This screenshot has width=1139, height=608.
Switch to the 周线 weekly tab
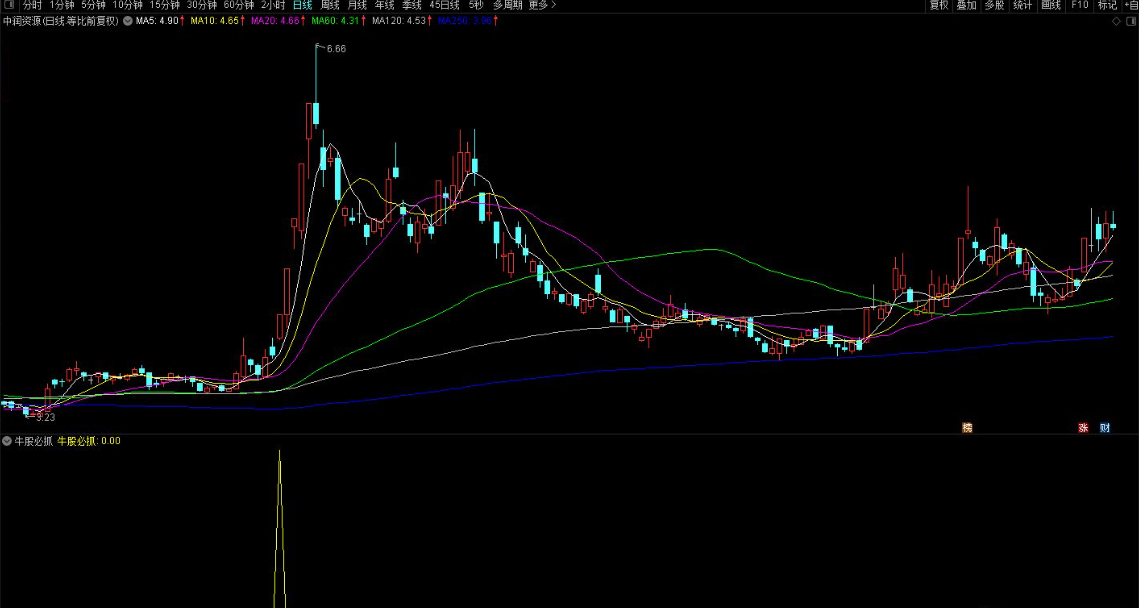[331, 5]
